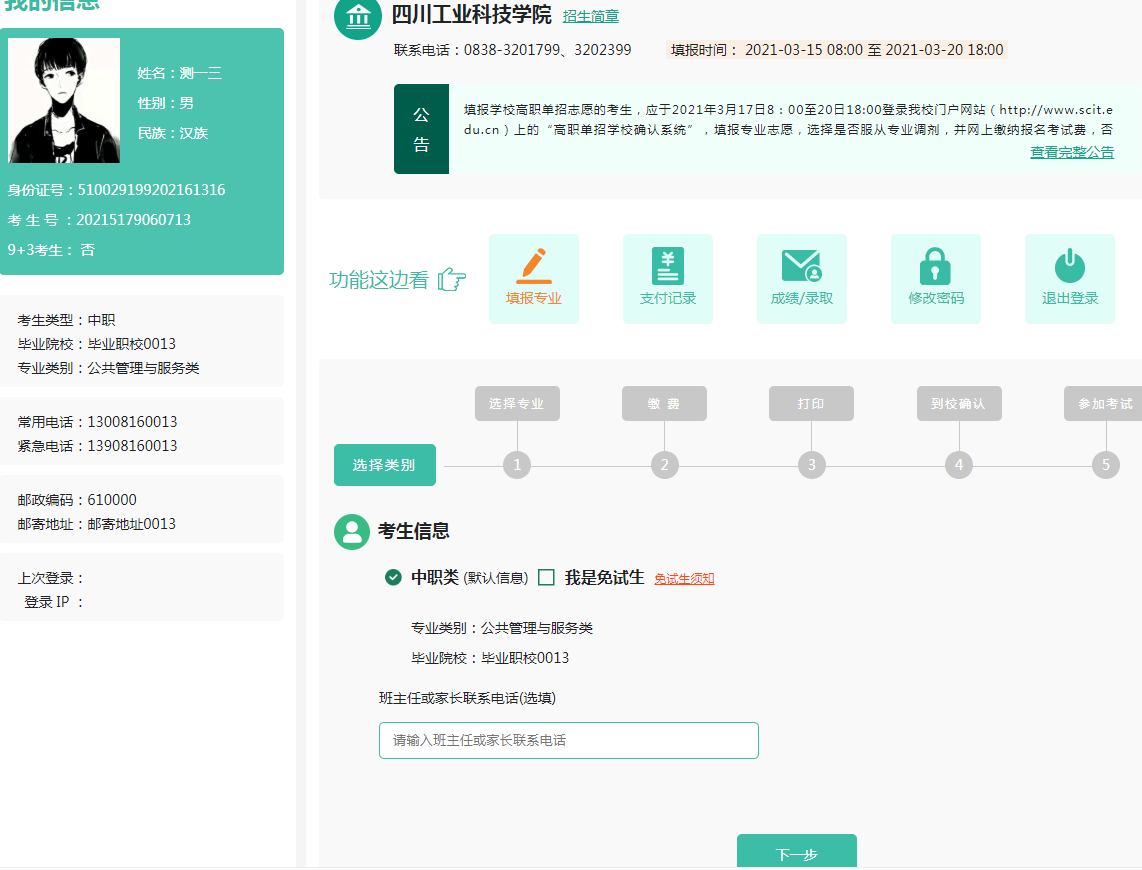The height and width of the screenshot is (870, 1142).
Task: Open 查看完整公告 link
Action: pyautogui.click(x=1072, y=152)
